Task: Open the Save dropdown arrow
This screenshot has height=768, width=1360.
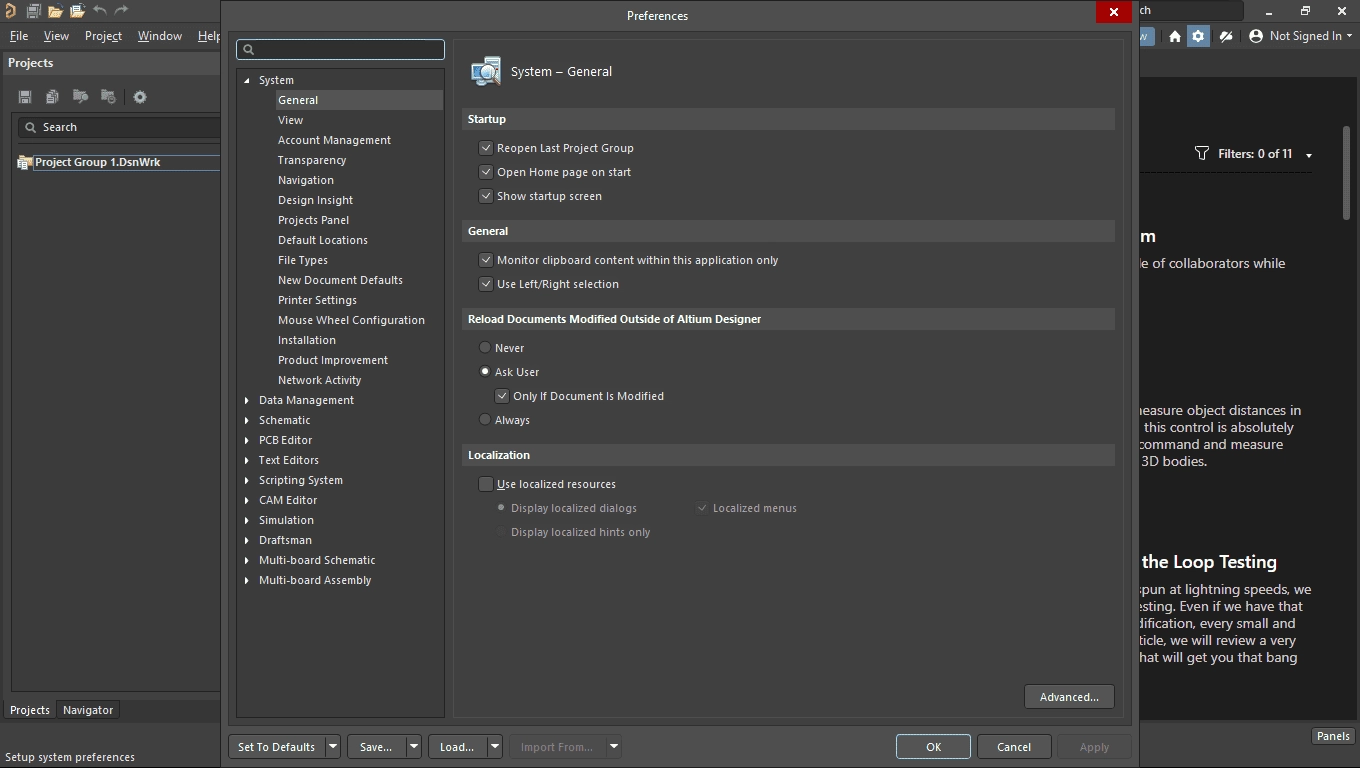Action: 413,747
